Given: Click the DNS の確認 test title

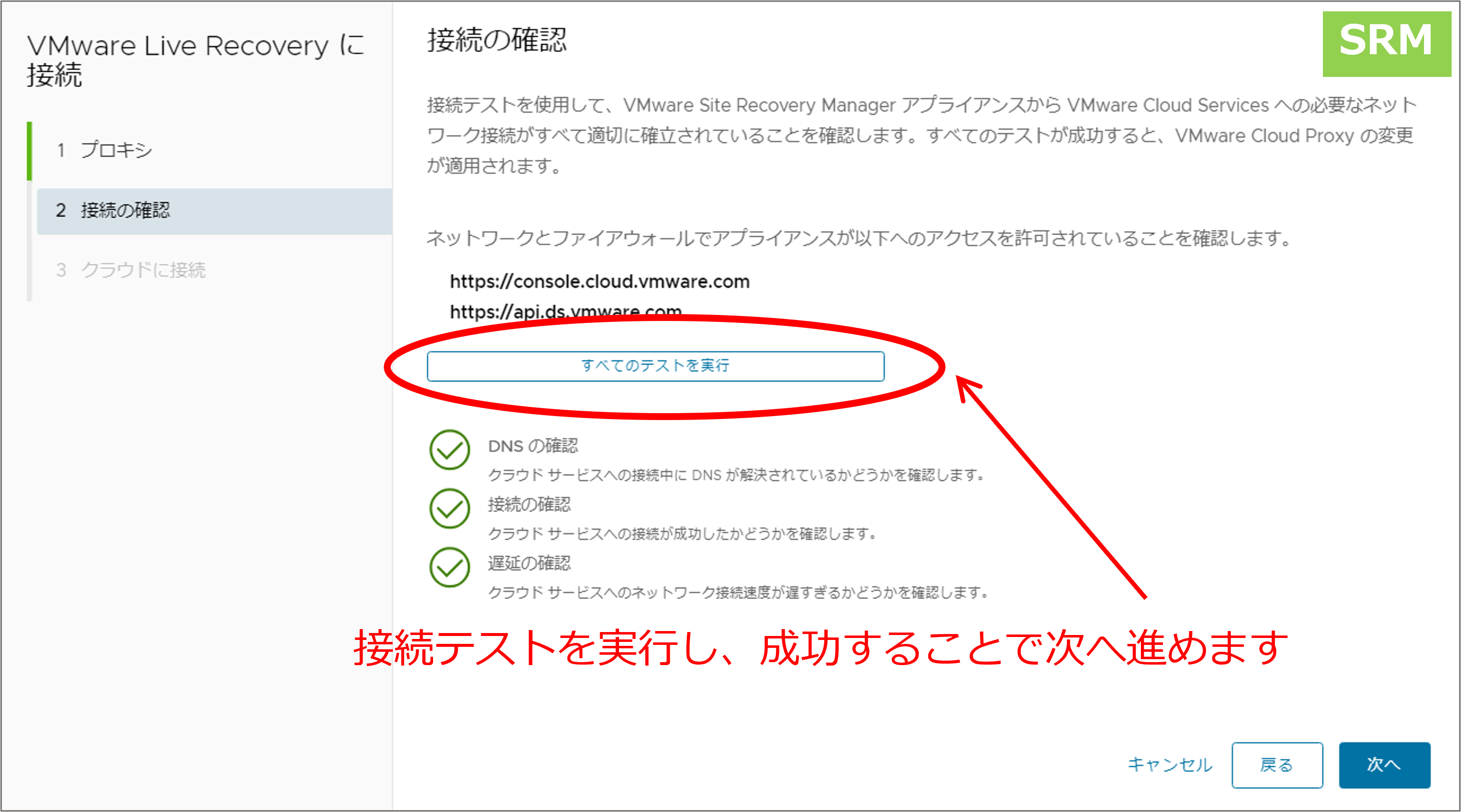Looking at the screenshot, I should (x=533, y=446).
